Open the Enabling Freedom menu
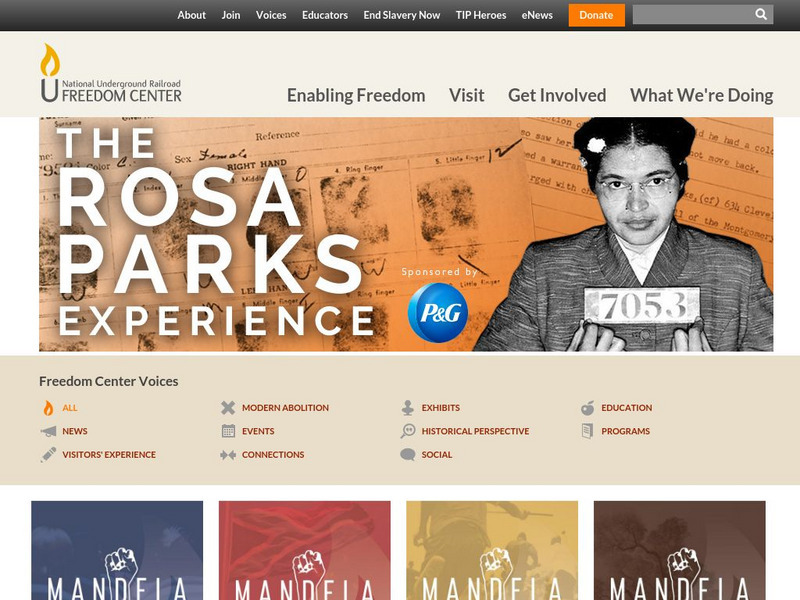This screenshot has height=600, width=800. [x=356, y=95]
